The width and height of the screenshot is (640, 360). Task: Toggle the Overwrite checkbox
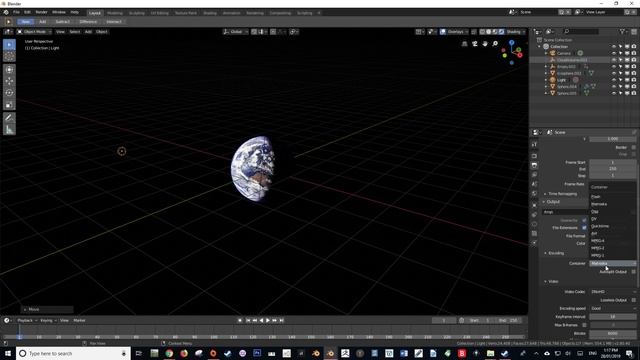[x=584, y=220]
